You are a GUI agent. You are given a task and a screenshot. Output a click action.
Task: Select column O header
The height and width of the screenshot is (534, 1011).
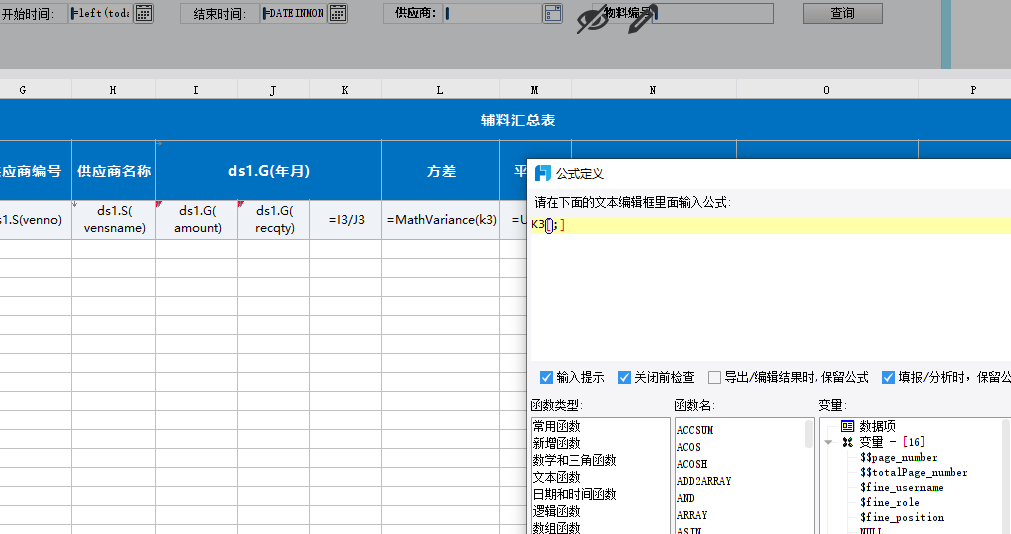(x=827, y=90)
